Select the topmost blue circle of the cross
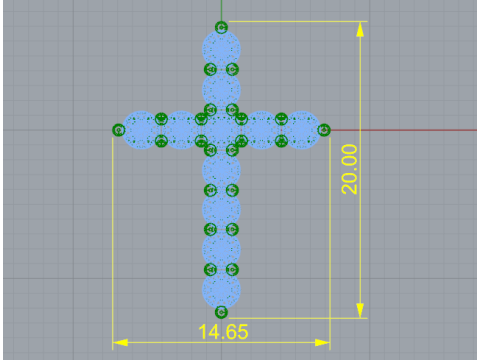The height and width of the screenshot is (360, 480). tap(221, 49)
